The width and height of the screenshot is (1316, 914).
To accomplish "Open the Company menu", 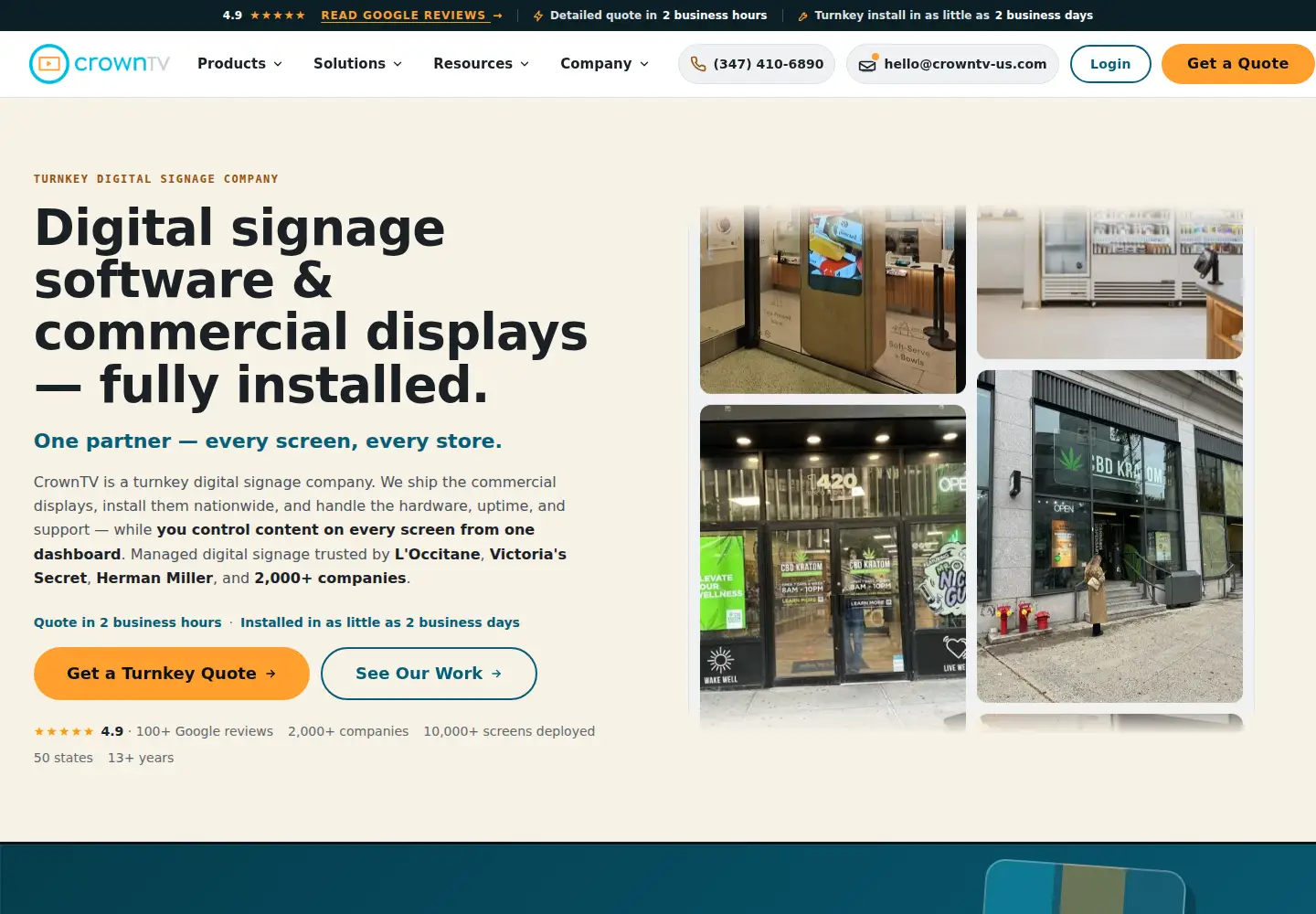I will [605, 64].
